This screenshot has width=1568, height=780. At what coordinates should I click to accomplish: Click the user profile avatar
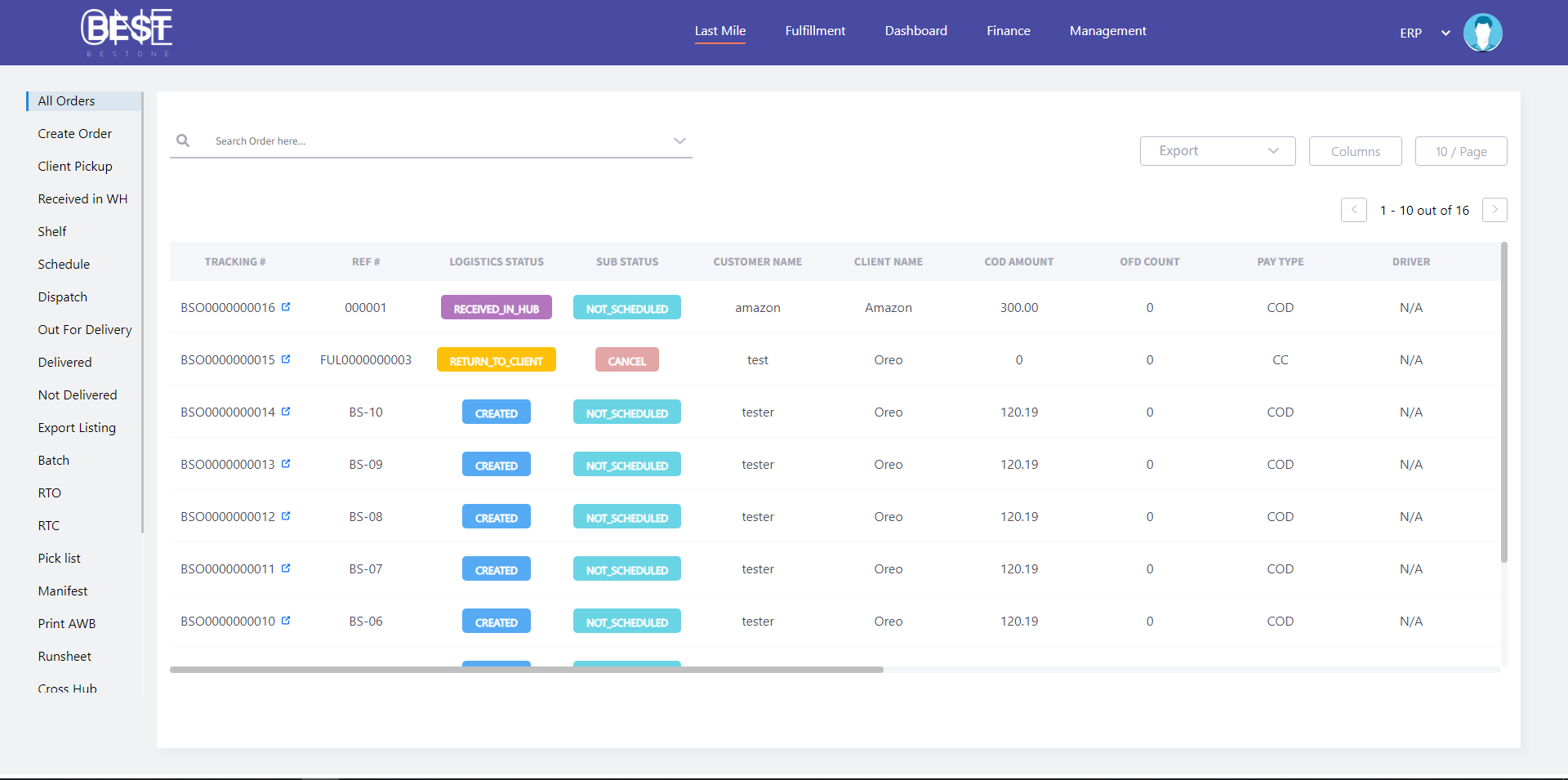1482,33
